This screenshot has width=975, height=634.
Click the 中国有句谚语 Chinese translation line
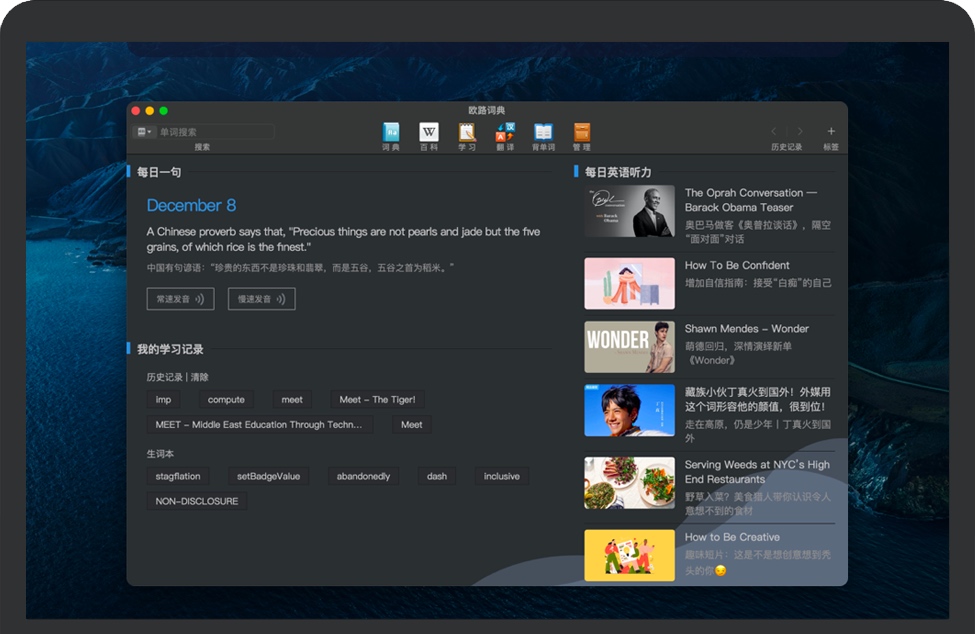click(300, 268)
